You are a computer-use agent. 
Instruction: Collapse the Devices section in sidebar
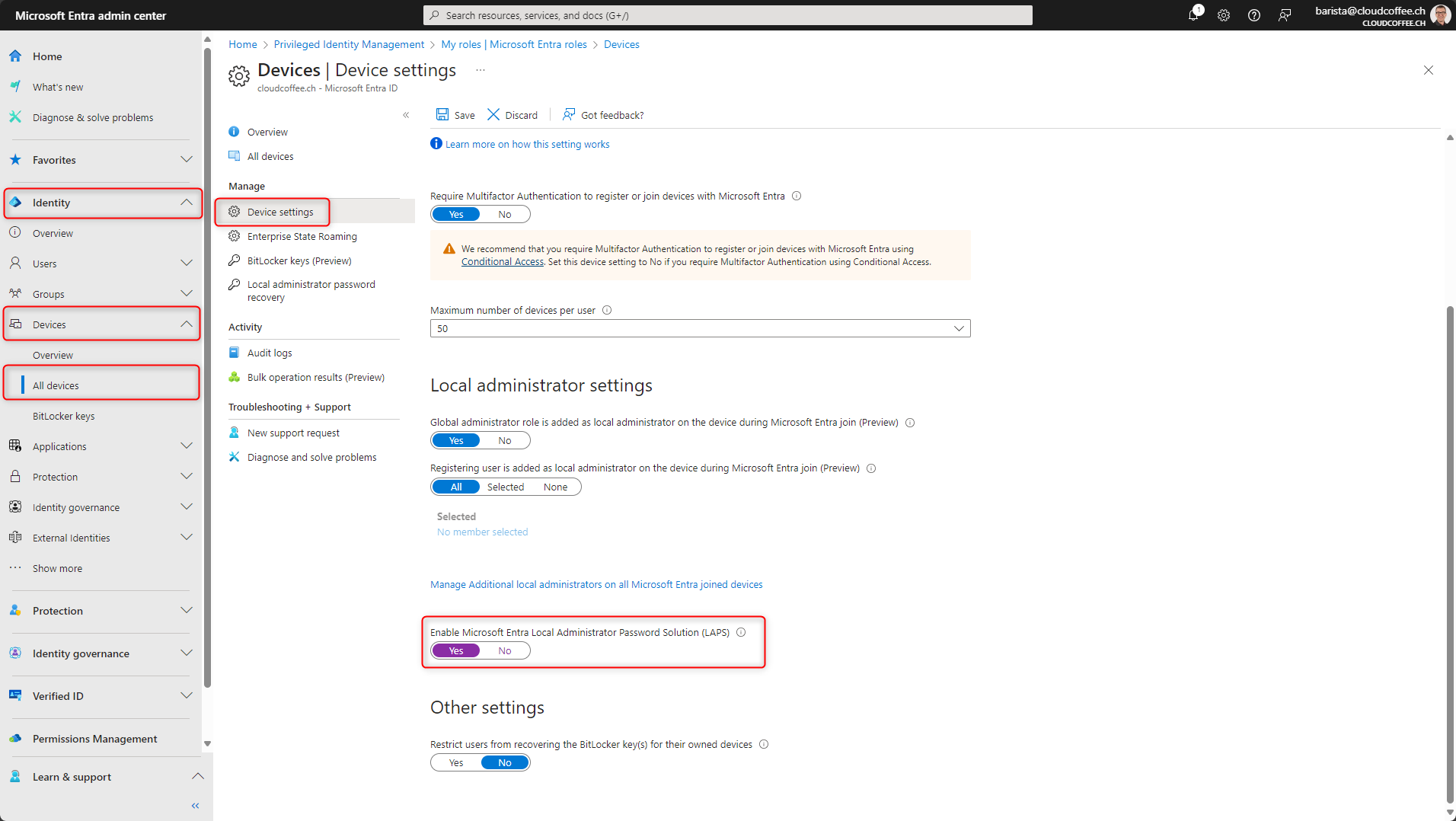click(187, 324)
